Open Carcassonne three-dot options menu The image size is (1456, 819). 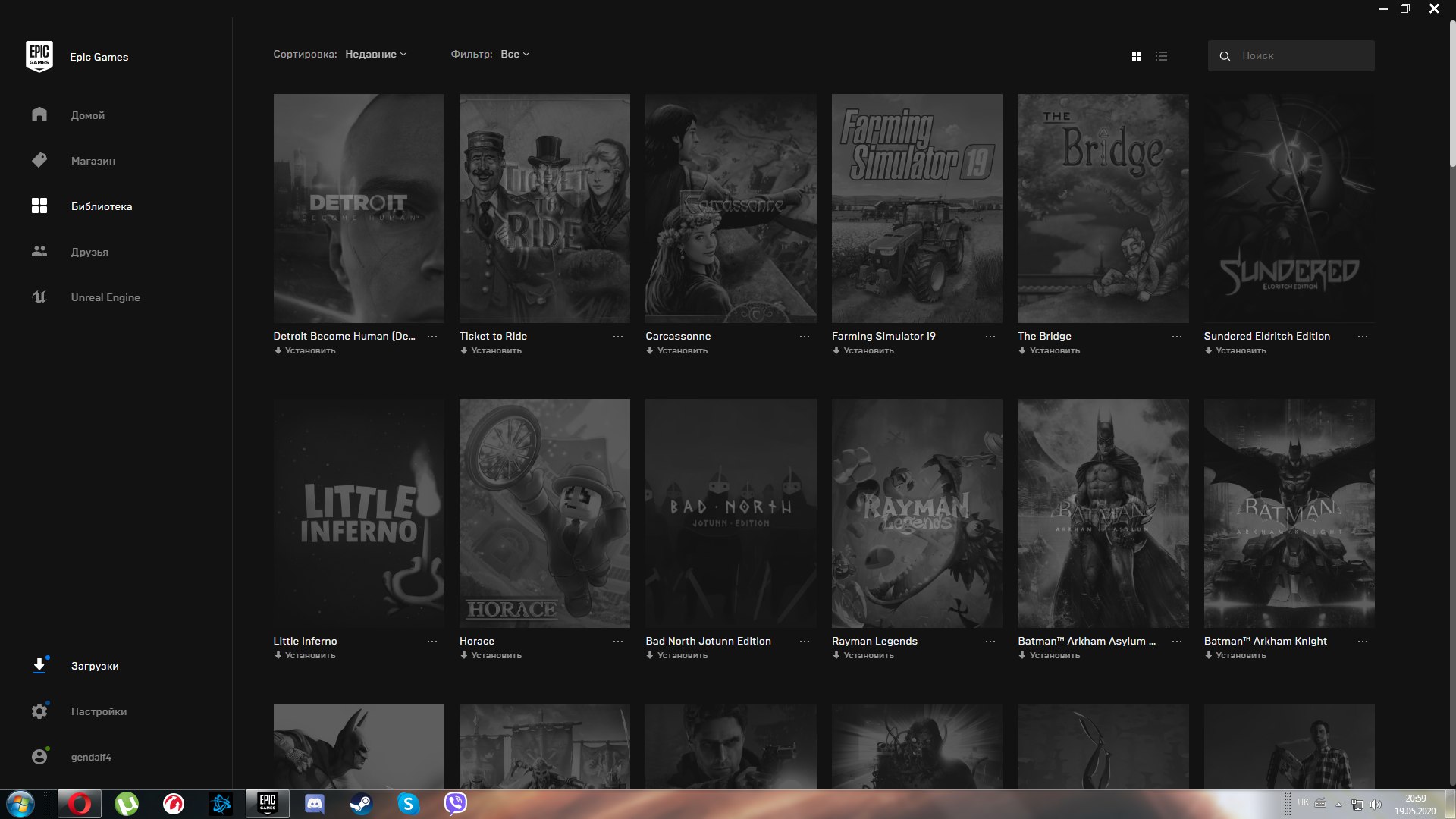tap(805, 337)
